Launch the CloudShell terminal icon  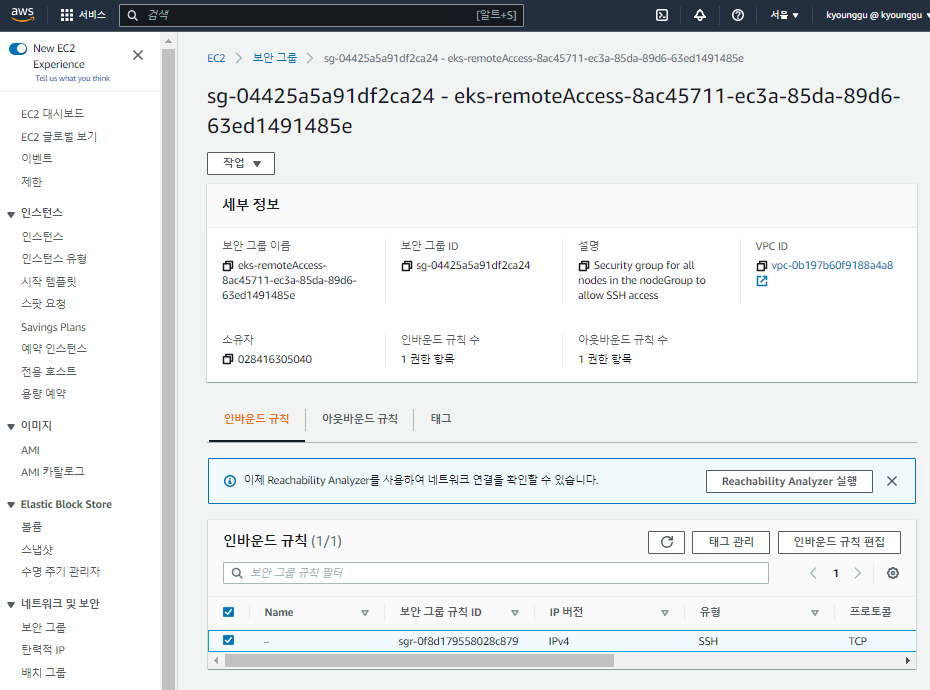click(x=662, y=15)
